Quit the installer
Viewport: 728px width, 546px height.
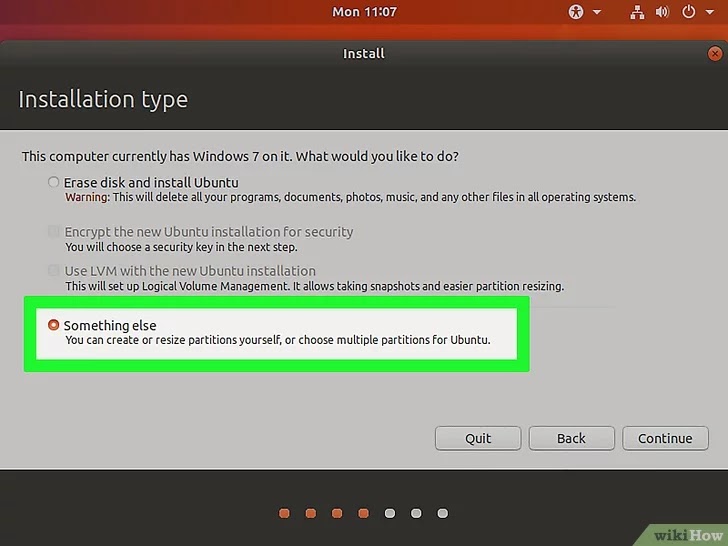pos(478,438)
